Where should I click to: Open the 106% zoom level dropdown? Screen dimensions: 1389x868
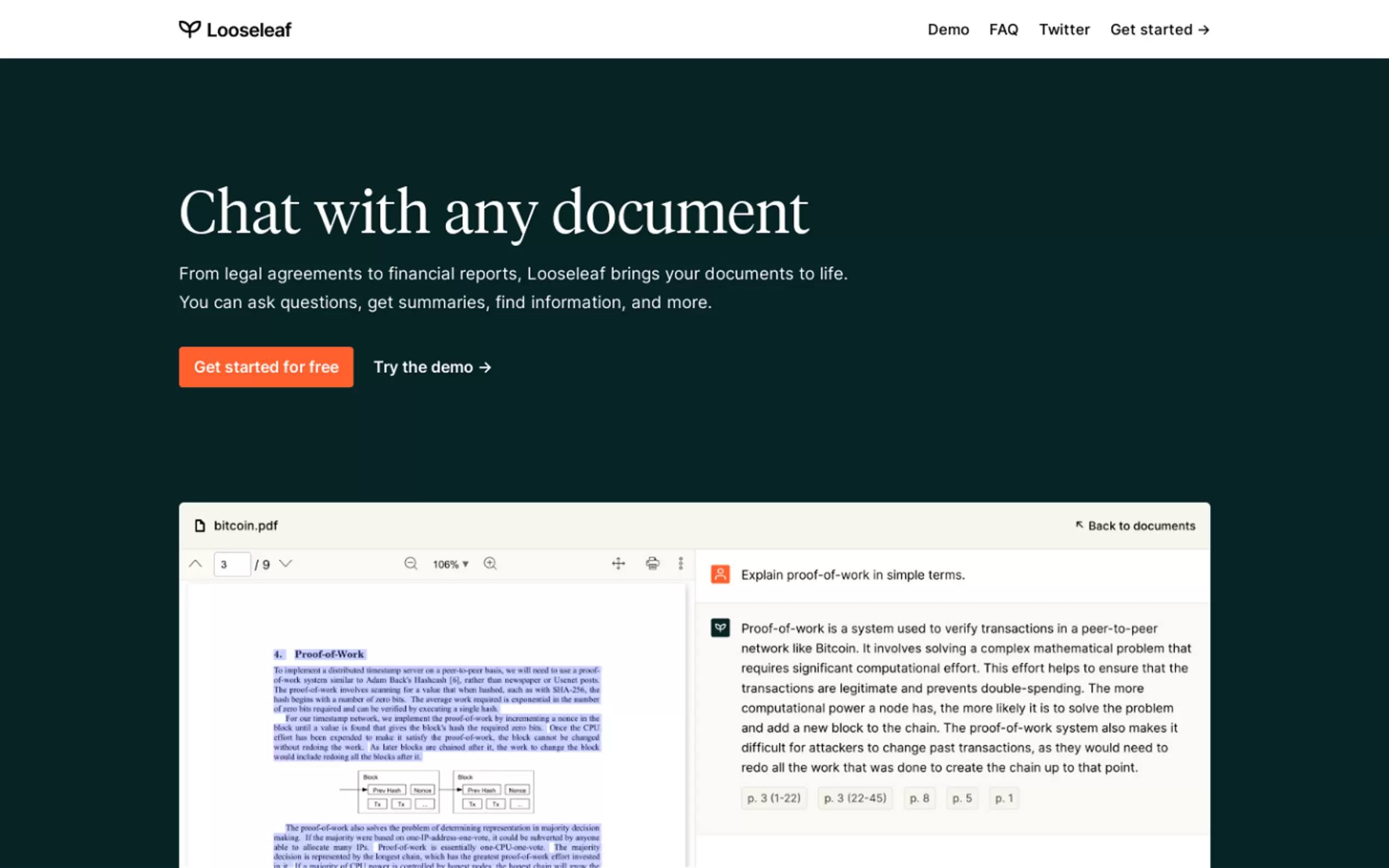[451, 564]
